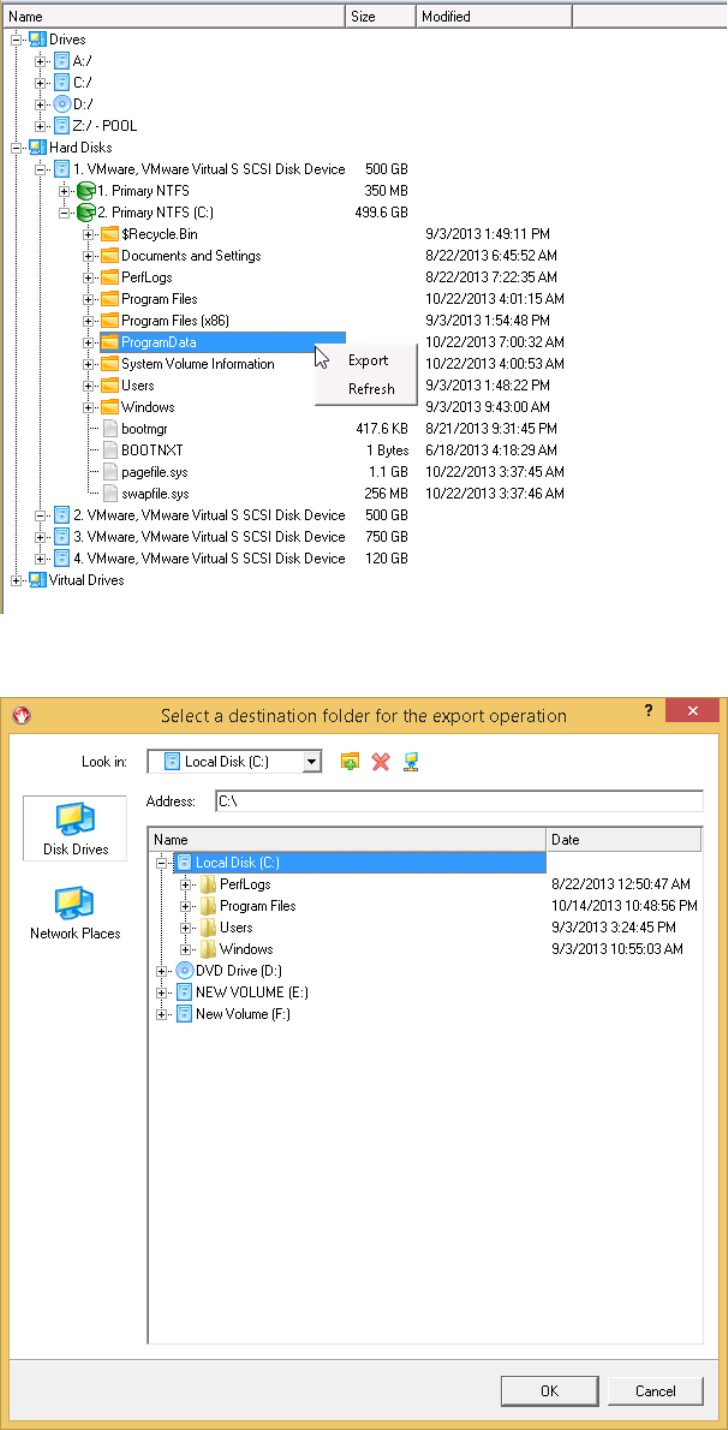
Task: Select the BOOTNXT file
Action: (152, 450)
